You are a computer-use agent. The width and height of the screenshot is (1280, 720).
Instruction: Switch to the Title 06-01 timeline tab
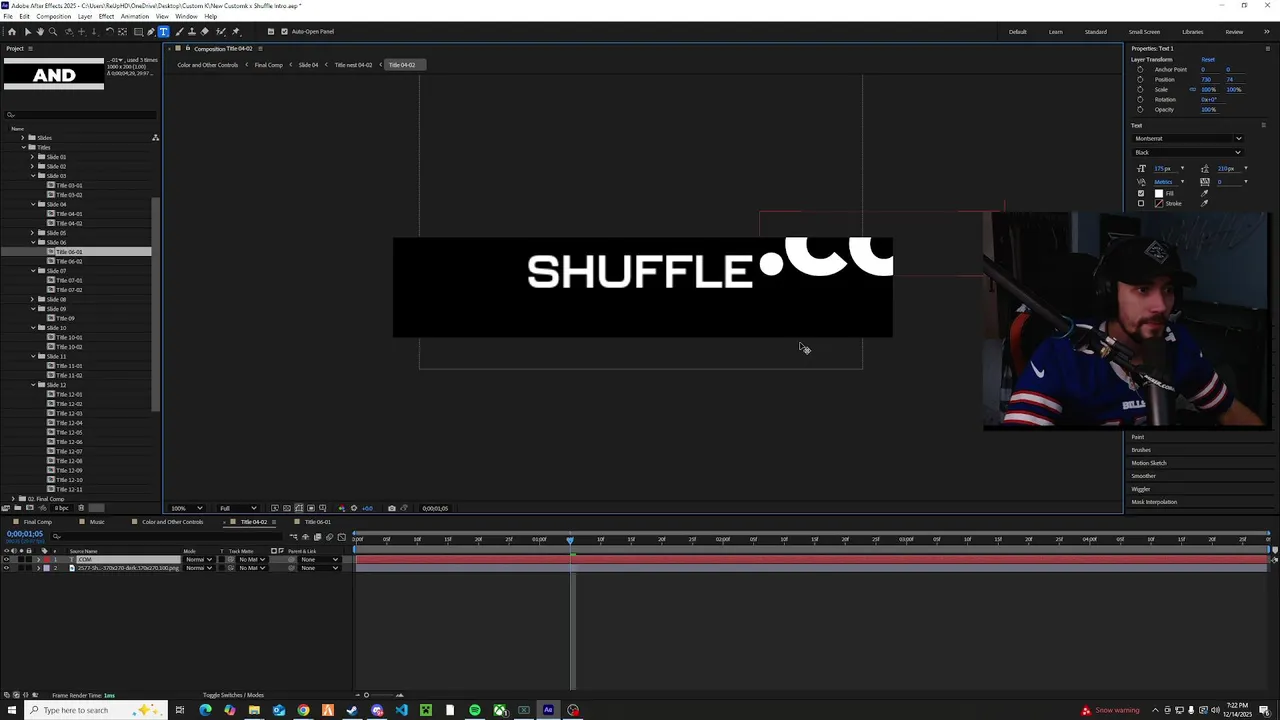click(317, 522)
